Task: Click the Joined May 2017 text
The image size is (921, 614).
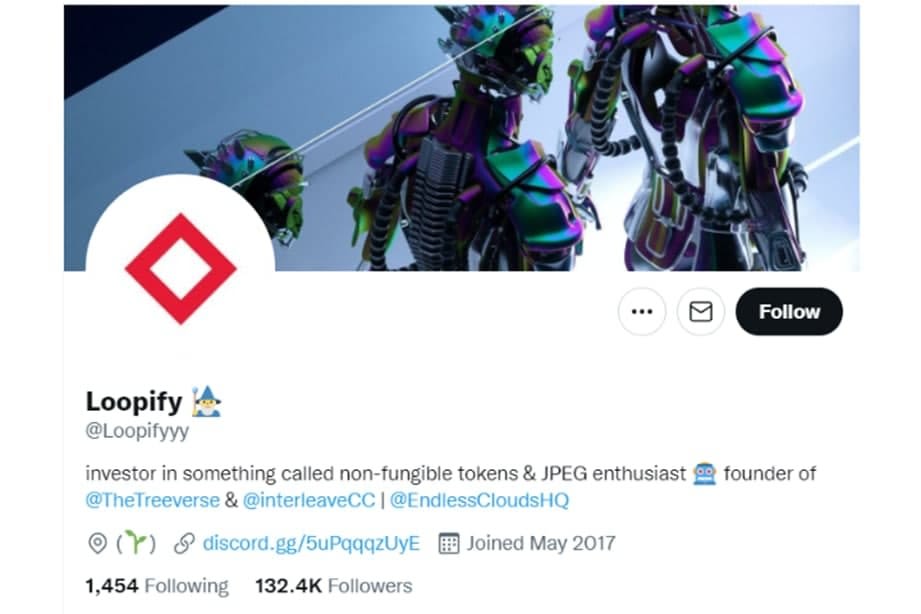Action: 541,543
